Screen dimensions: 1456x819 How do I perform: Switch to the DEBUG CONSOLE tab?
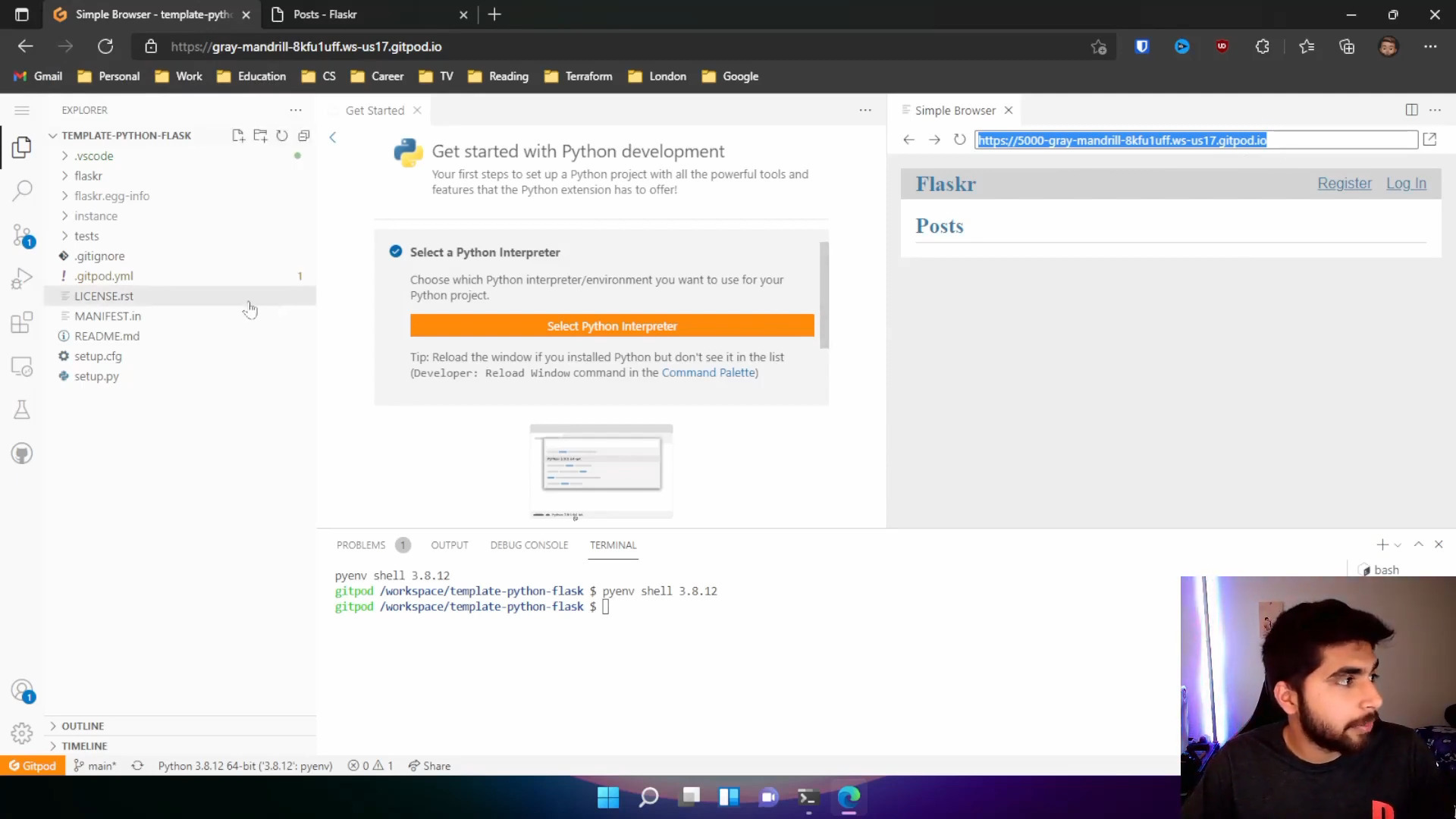529,545
